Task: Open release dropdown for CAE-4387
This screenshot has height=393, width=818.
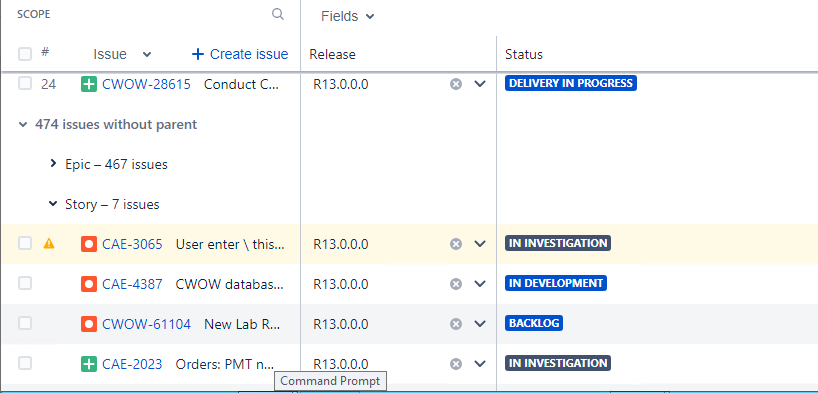Action: (480, 284)
